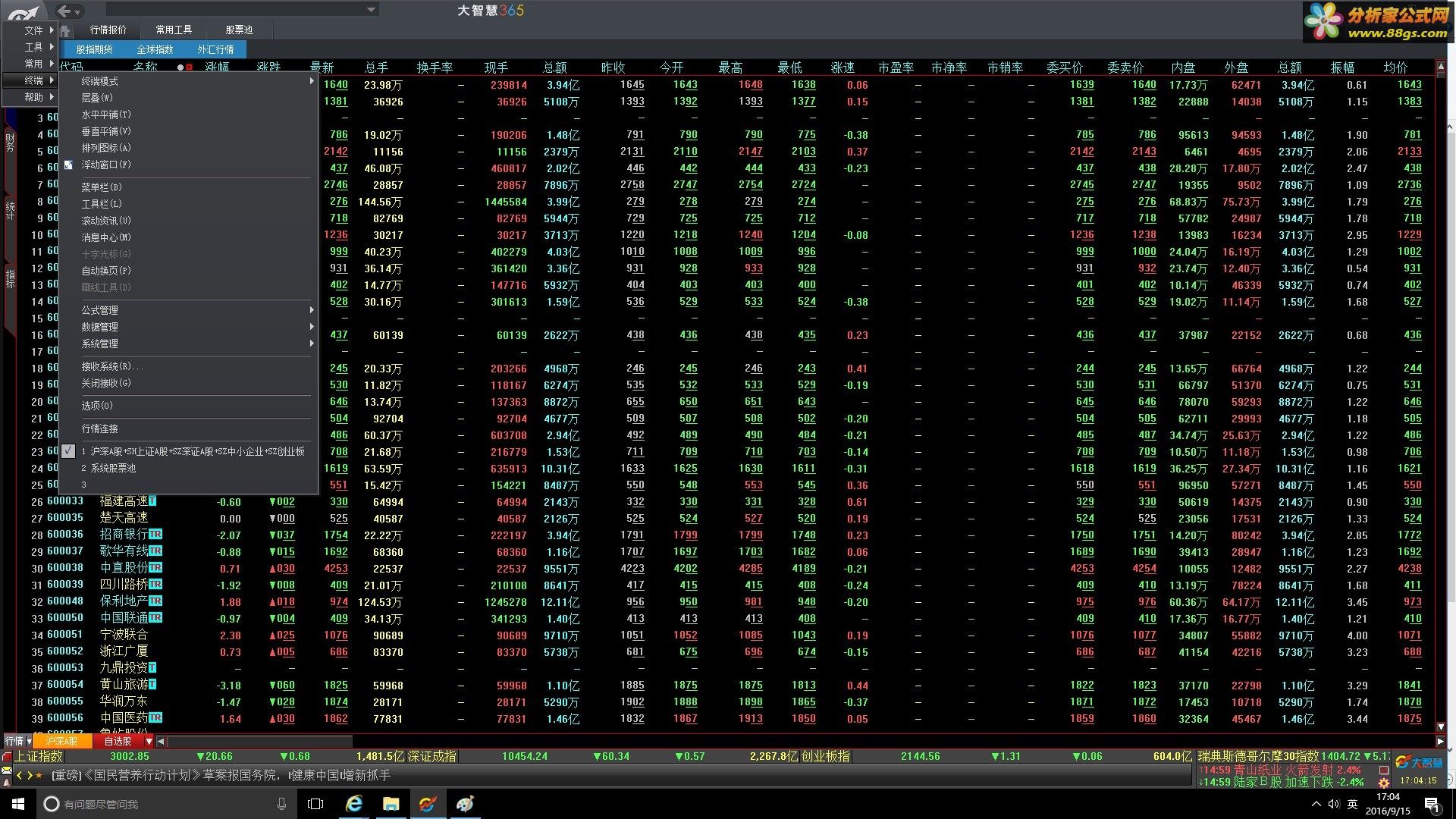Viewport: 1456px width, 819px height.
Task: Sort by 振幅 column header
Action: [1342, 67]
